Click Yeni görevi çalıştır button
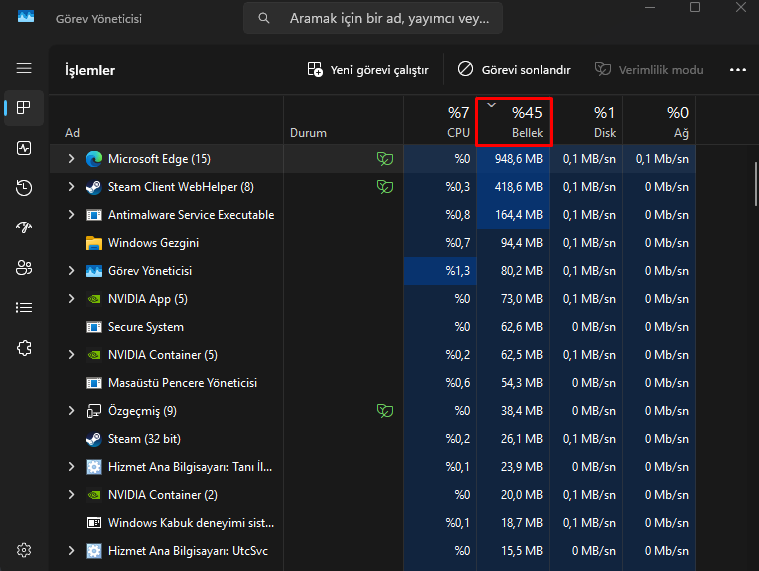759x571 pixels. pos(368,70)
